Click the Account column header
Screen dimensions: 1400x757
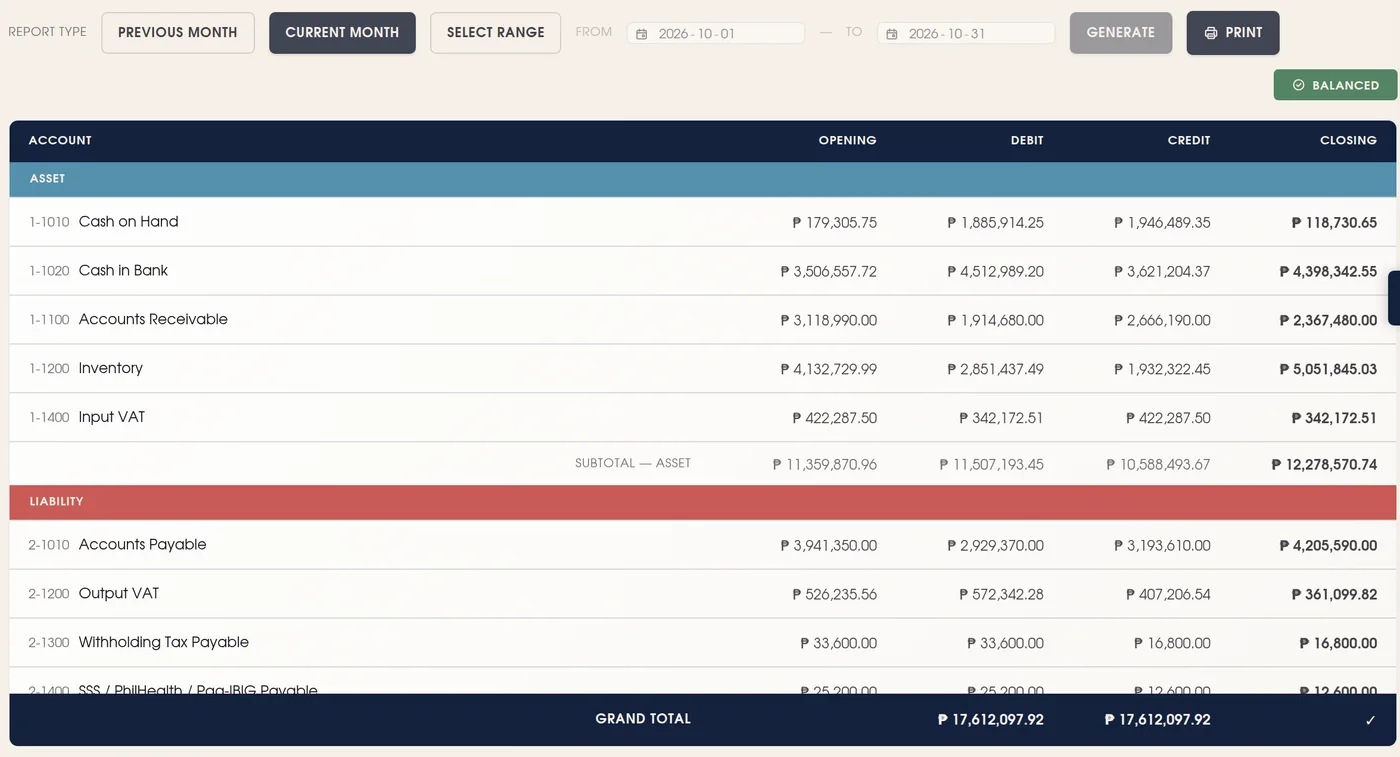click(x=60, y=140)
